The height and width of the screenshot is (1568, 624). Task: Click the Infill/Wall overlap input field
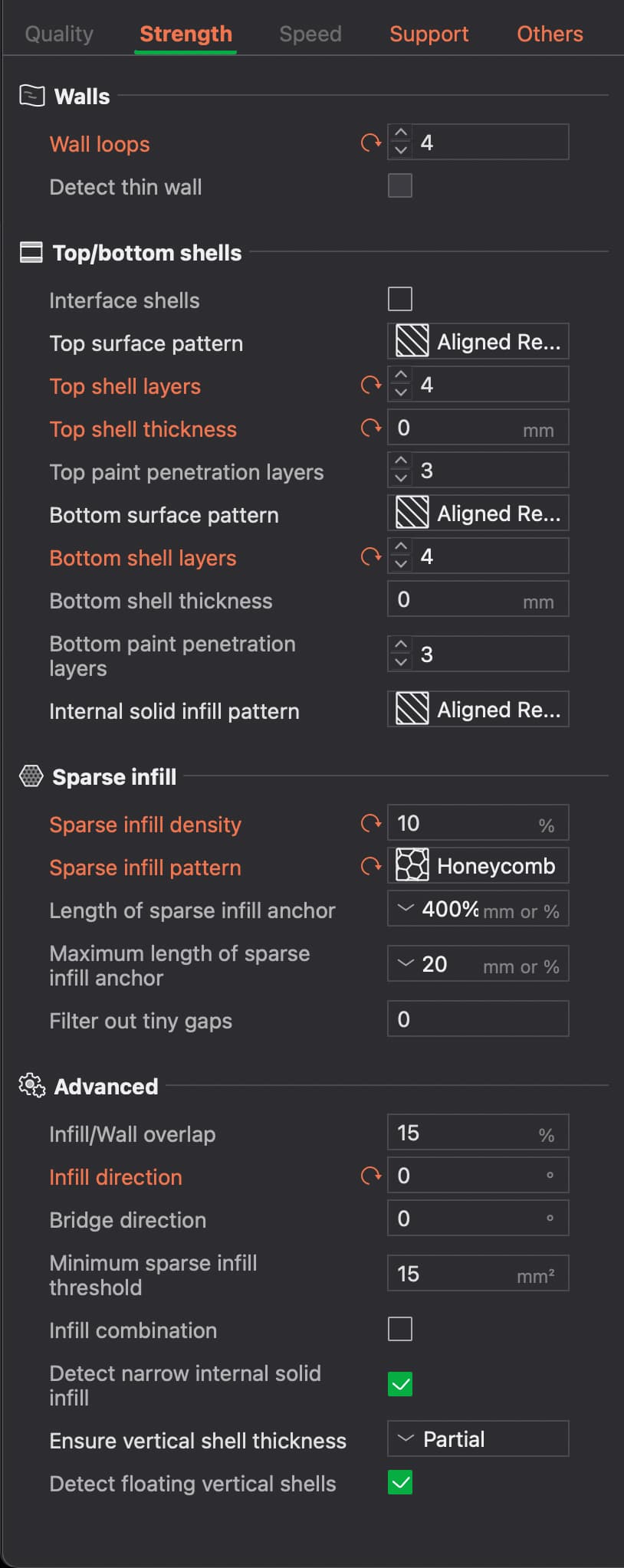pos(478,1133)
